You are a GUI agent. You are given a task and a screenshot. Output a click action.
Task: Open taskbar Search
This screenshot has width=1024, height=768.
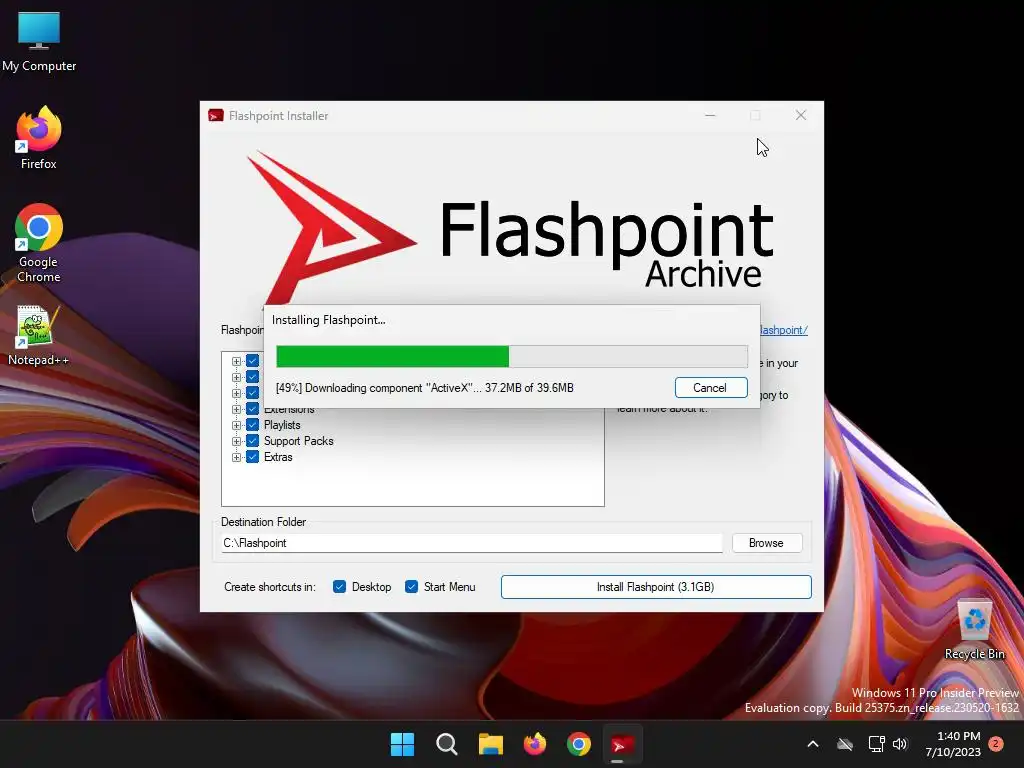[x=447, y=744]
